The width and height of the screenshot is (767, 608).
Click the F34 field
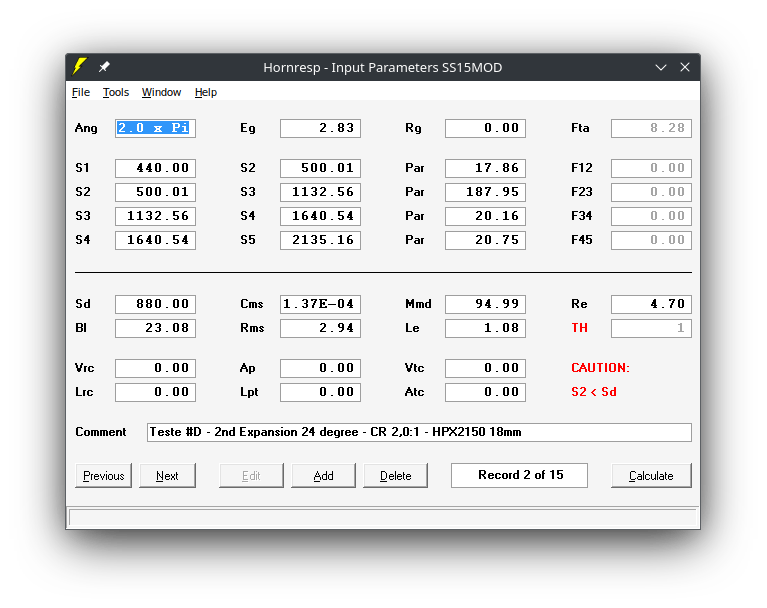[651, 216]
